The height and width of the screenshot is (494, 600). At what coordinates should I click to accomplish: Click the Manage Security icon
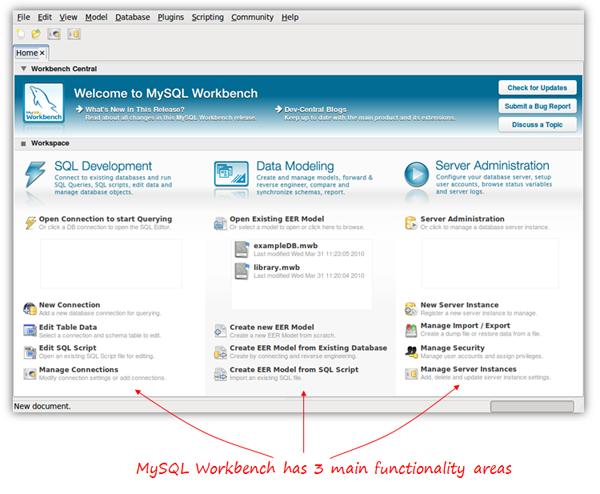[x=411, y=352]
